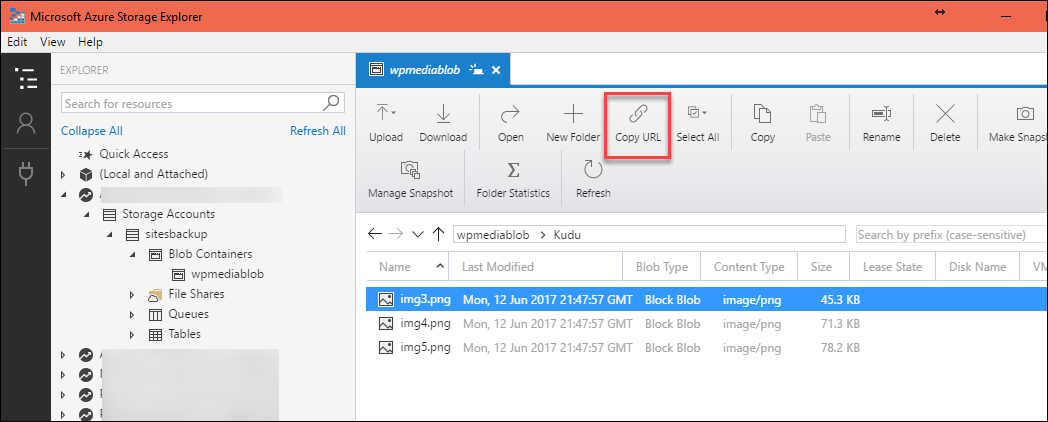1048x422 pixels.
Task: Select Queues in the tree
Action: pyautogui.click(x=188, y=314)
